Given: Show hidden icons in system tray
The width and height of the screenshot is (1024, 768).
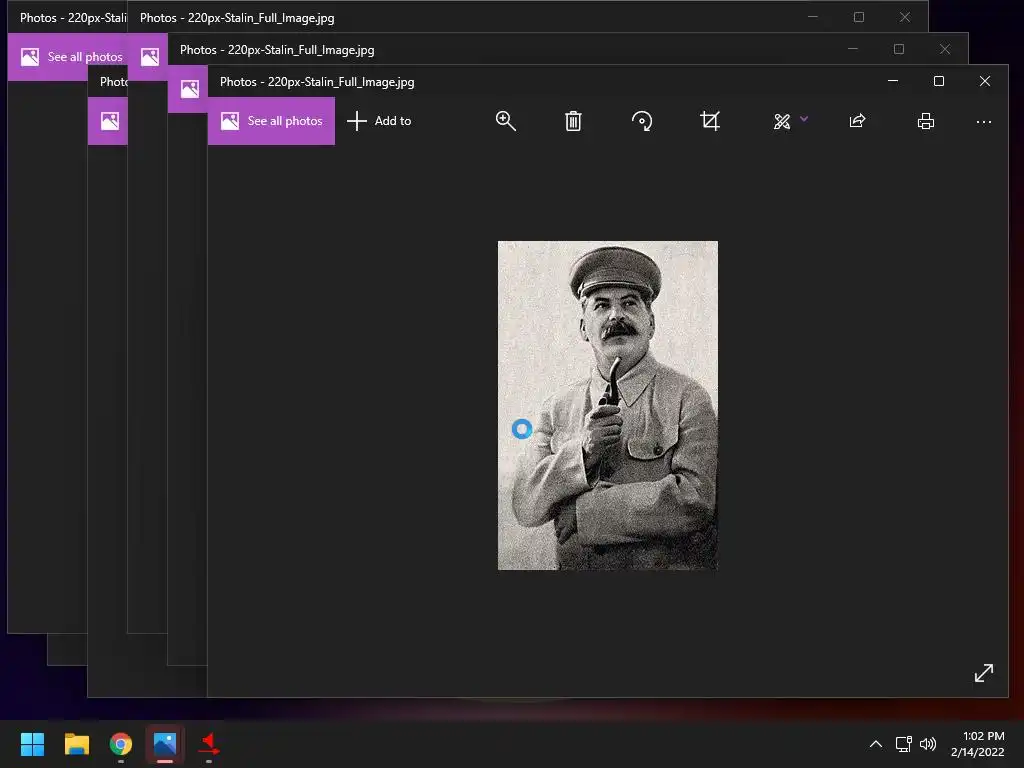Looking at the screenshot, I should tap(876, 744).
